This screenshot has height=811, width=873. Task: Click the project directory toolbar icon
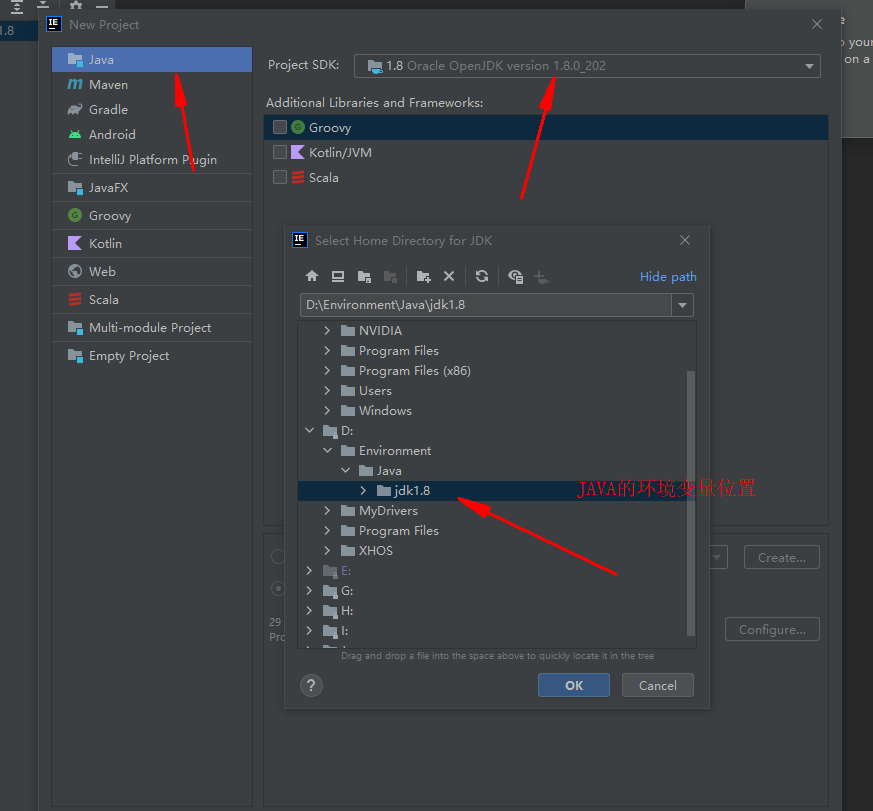tap(365, 276)
